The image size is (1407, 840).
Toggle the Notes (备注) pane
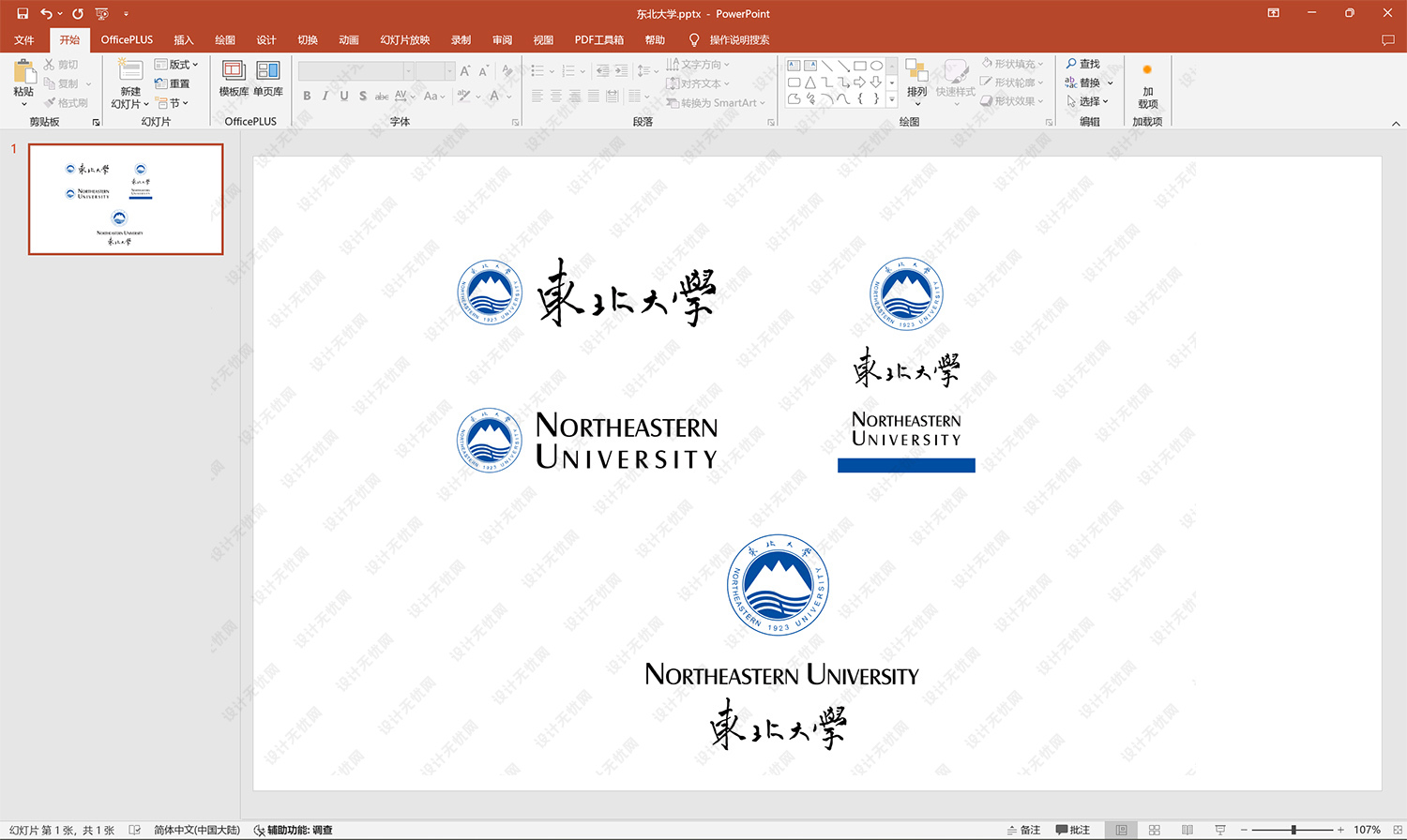pos(1023,830)
